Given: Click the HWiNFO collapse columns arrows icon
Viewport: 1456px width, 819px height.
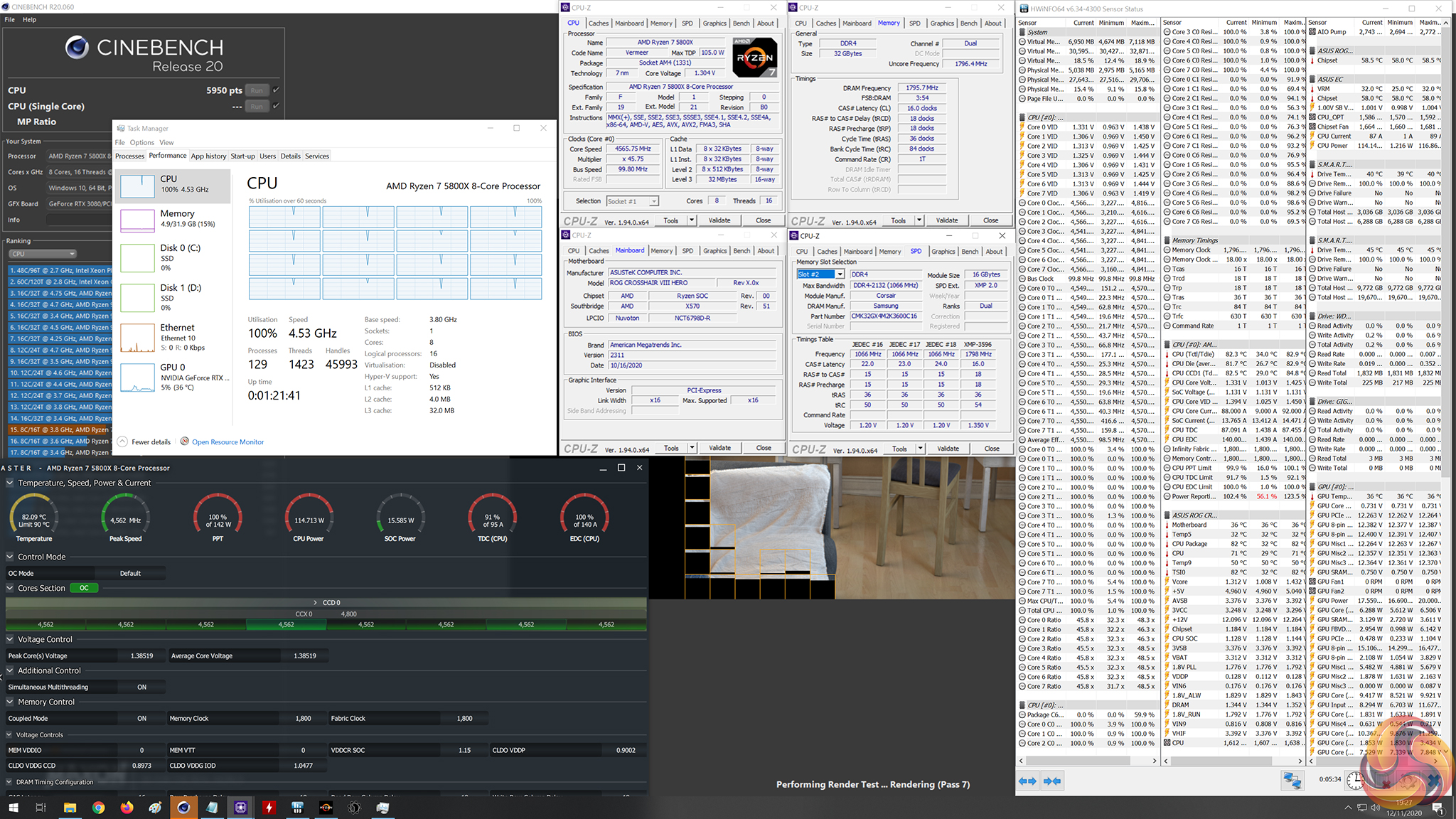Looking at the screenshot, I should point(1052,781).
